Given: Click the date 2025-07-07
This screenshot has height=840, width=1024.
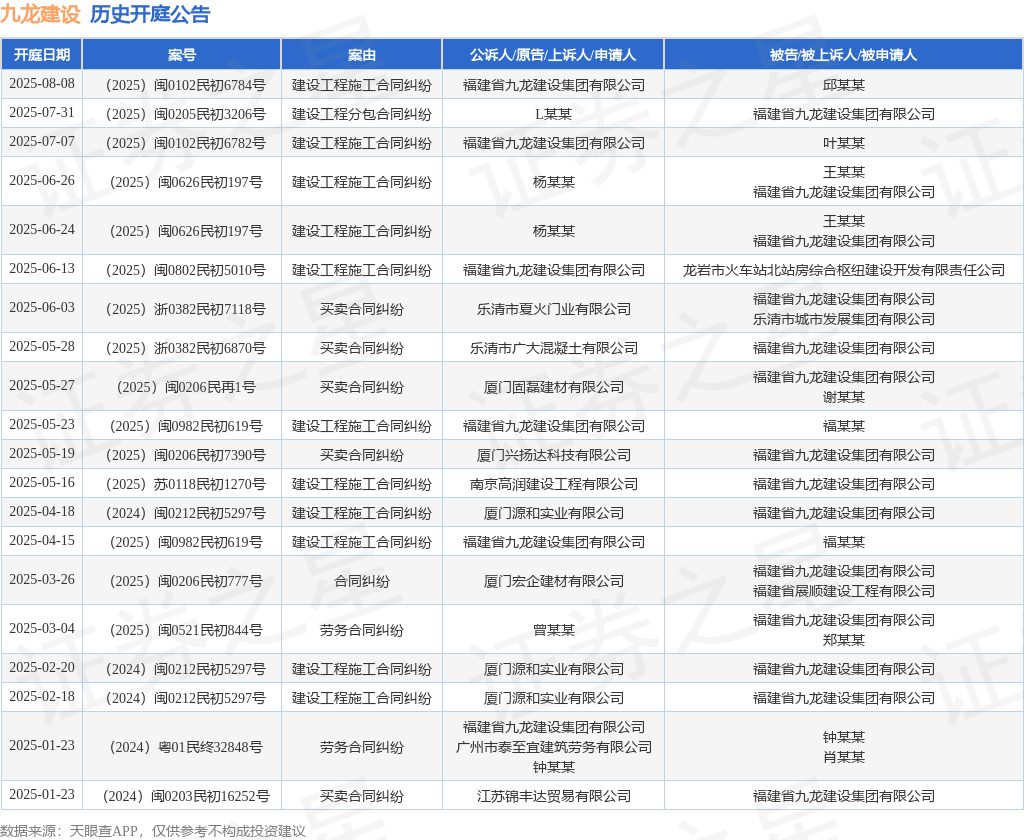Looking at the screenshot, I should tap(42, 142).
